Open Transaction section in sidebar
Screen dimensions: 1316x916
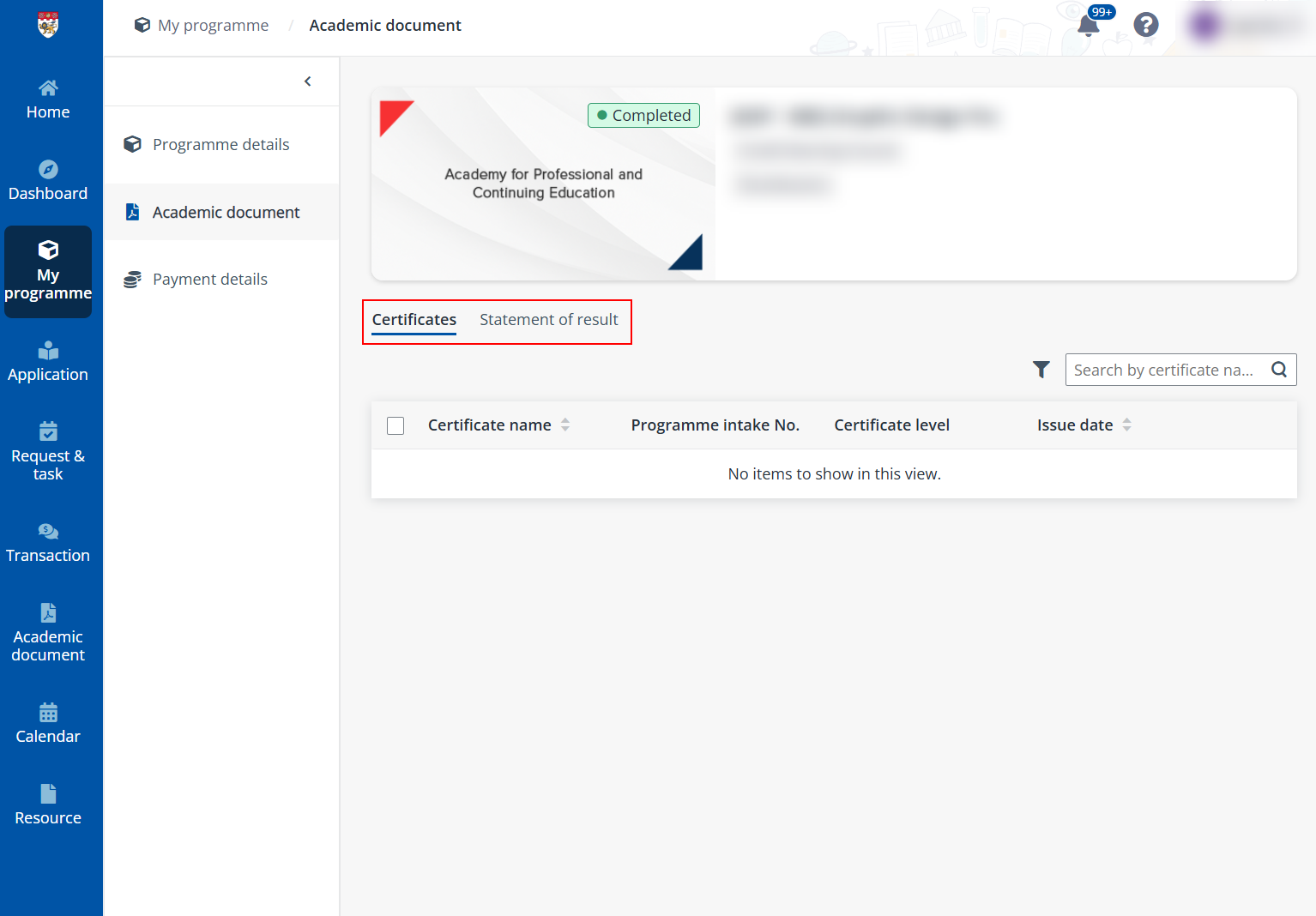pos(48,543)
